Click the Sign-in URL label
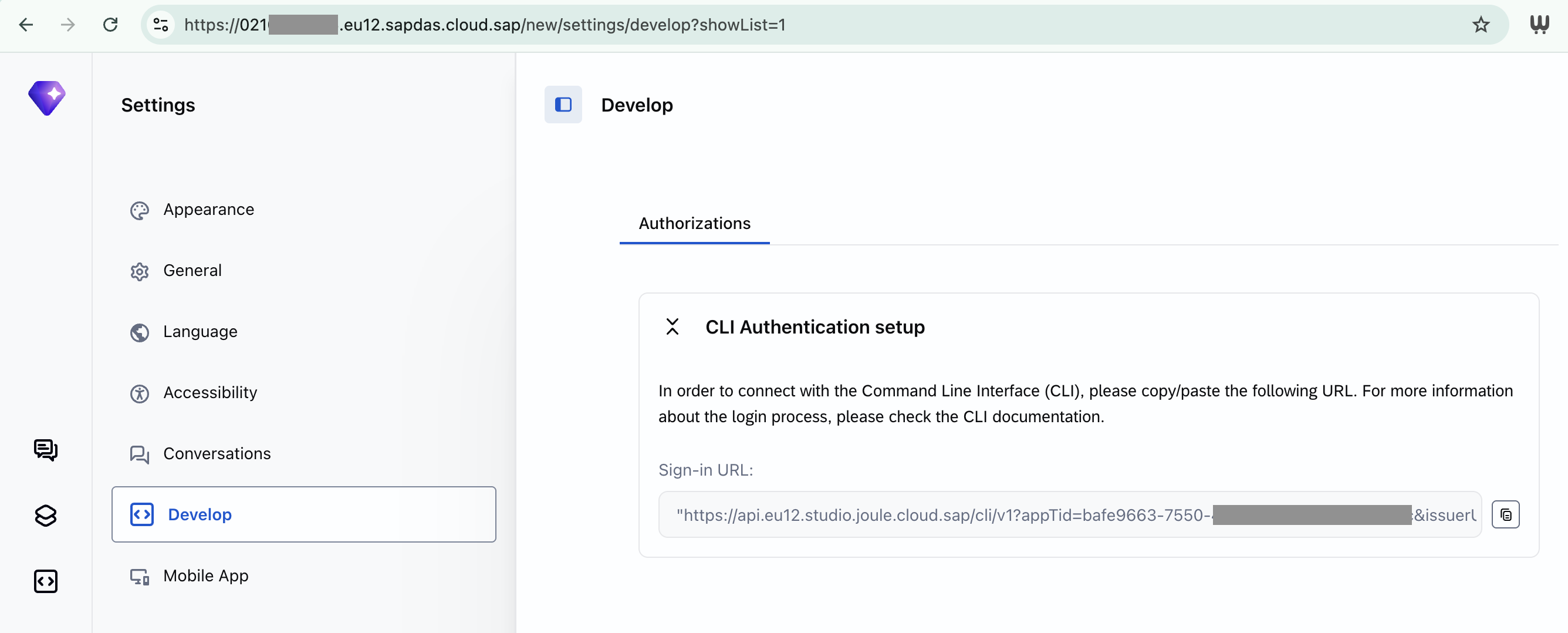 pos(705,470)
